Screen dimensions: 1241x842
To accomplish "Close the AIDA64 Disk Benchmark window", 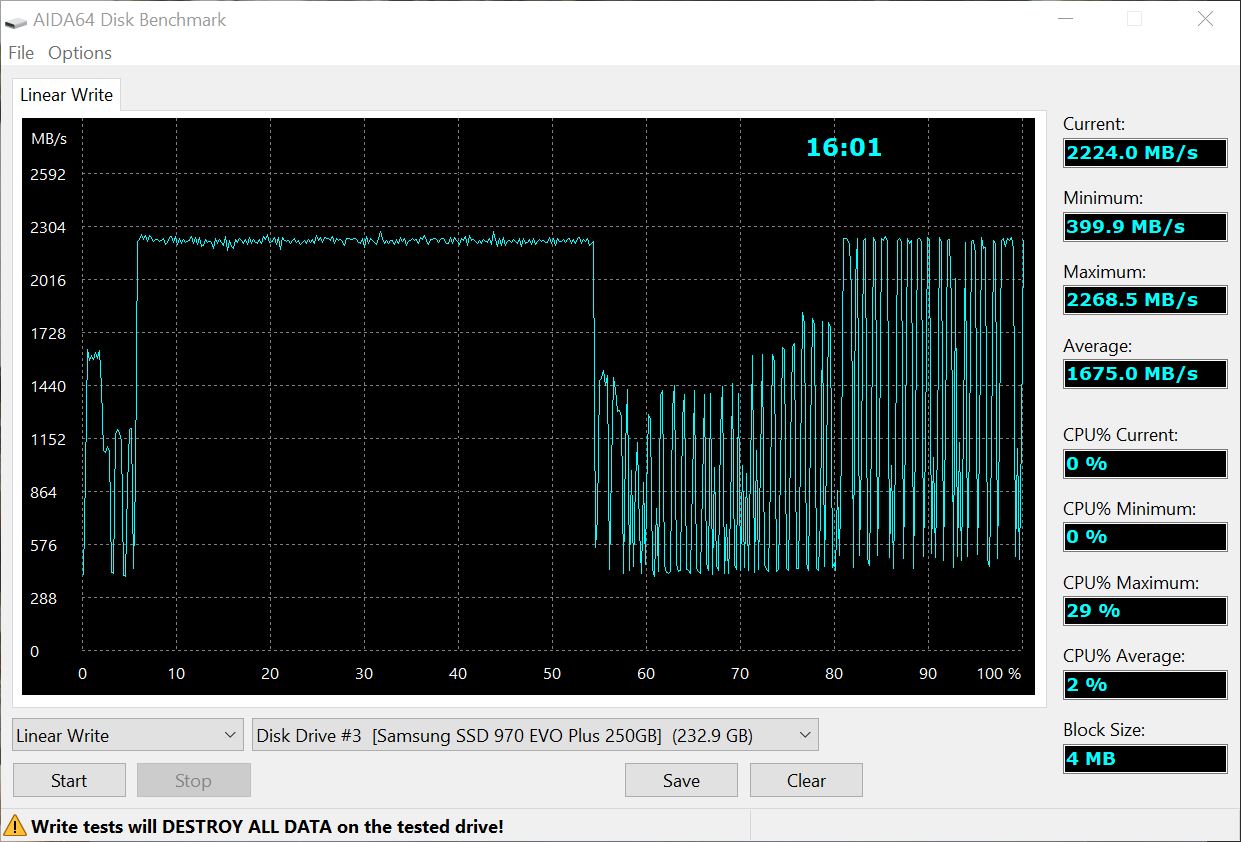I will pos(1205,20).
